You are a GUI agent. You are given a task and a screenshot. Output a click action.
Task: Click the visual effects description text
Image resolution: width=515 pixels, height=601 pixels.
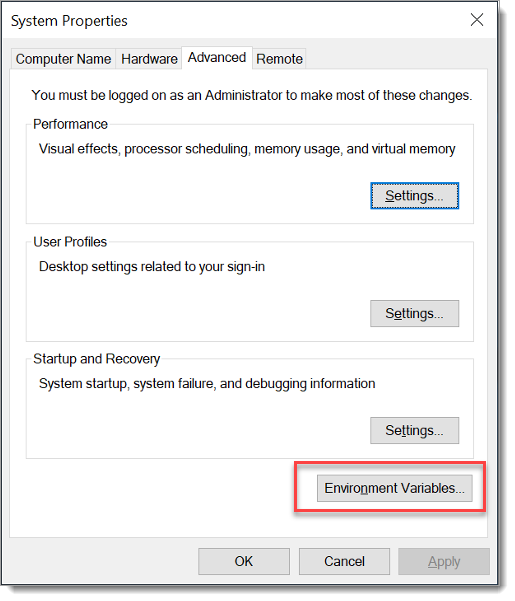(247, 149)
